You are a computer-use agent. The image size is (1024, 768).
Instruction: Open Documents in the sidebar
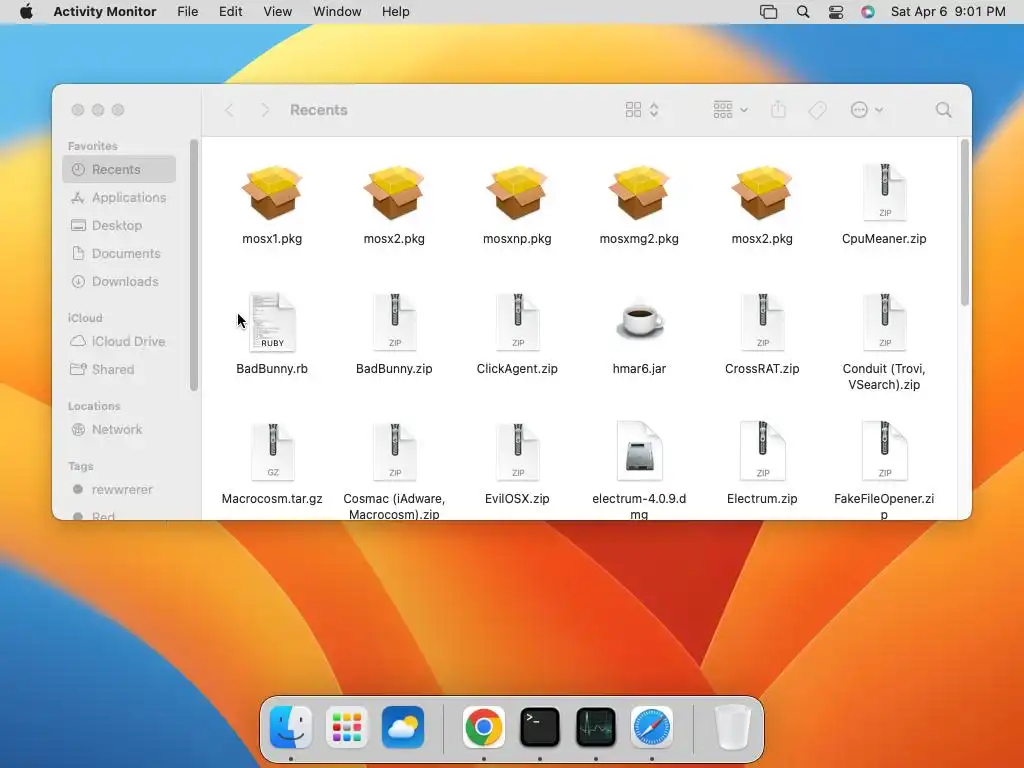(x=119, y=253)
